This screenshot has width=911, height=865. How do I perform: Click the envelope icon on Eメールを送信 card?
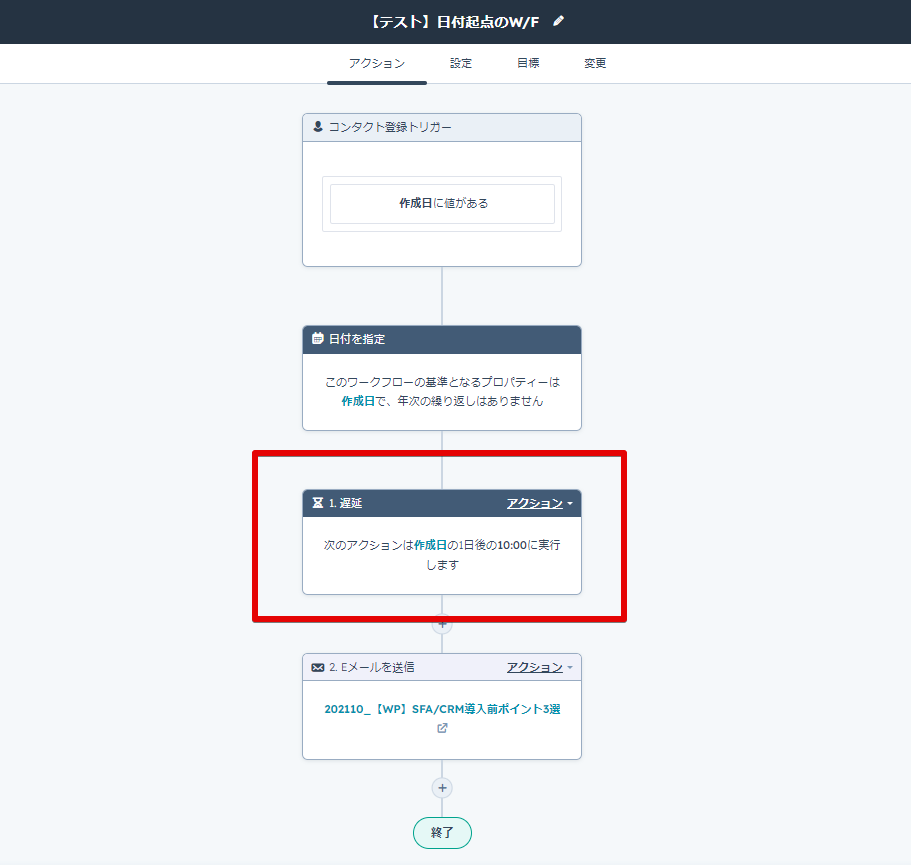[318, 667]
